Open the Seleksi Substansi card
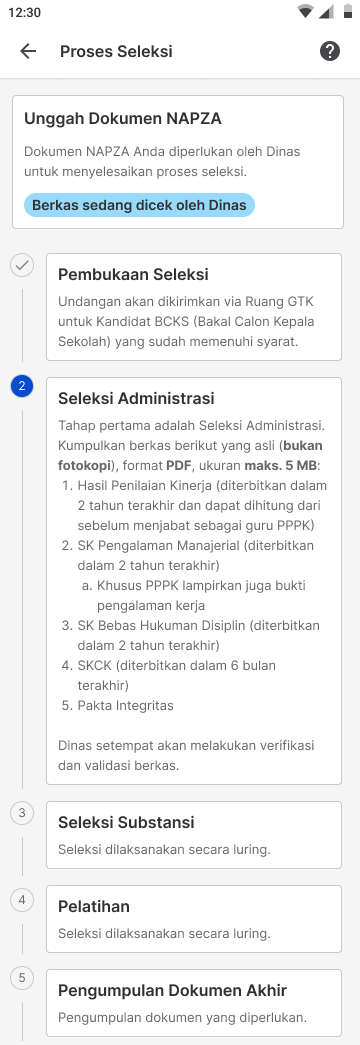This screenshot has height=1045, width=360. pos(194,834)
